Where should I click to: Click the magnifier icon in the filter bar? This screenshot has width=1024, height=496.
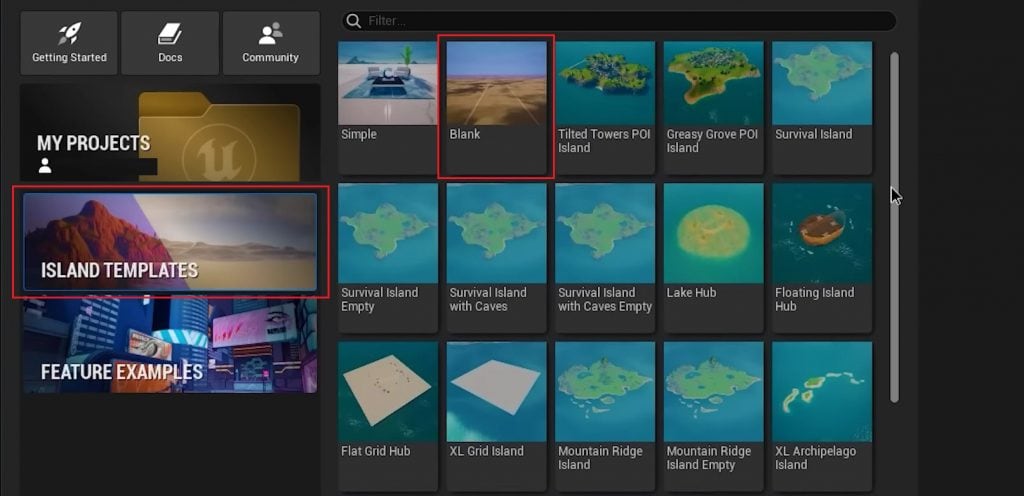coord(353,21)
